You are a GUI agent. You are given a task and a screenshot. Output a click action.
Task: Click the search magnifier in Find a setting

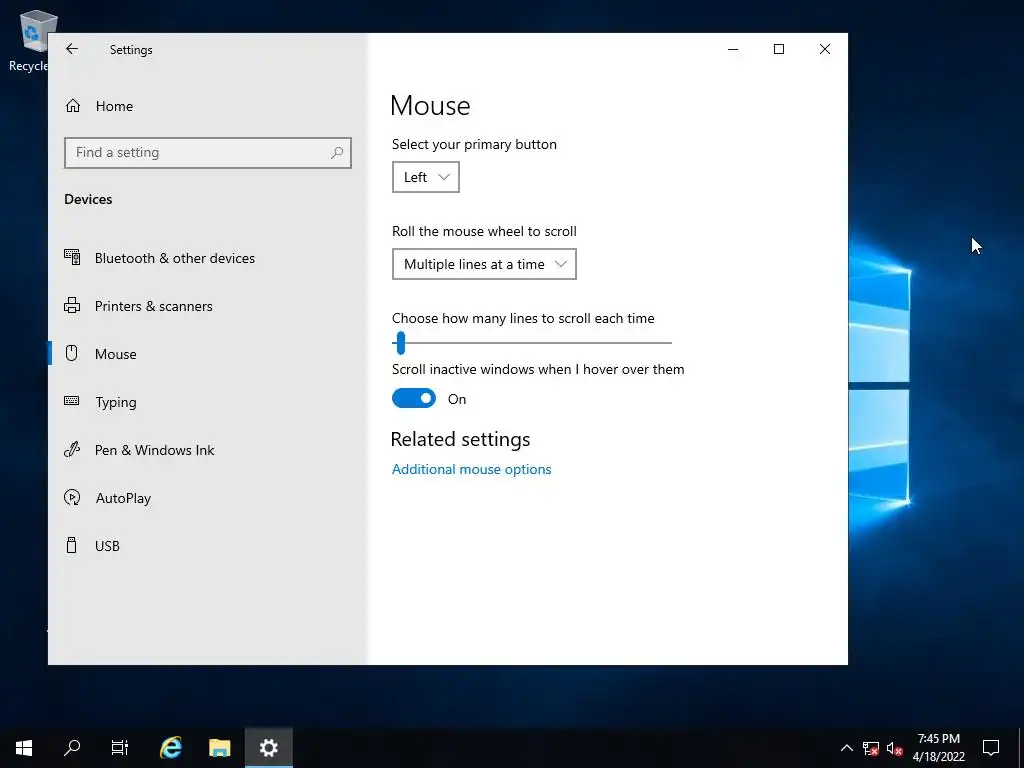tap(337, 153)
